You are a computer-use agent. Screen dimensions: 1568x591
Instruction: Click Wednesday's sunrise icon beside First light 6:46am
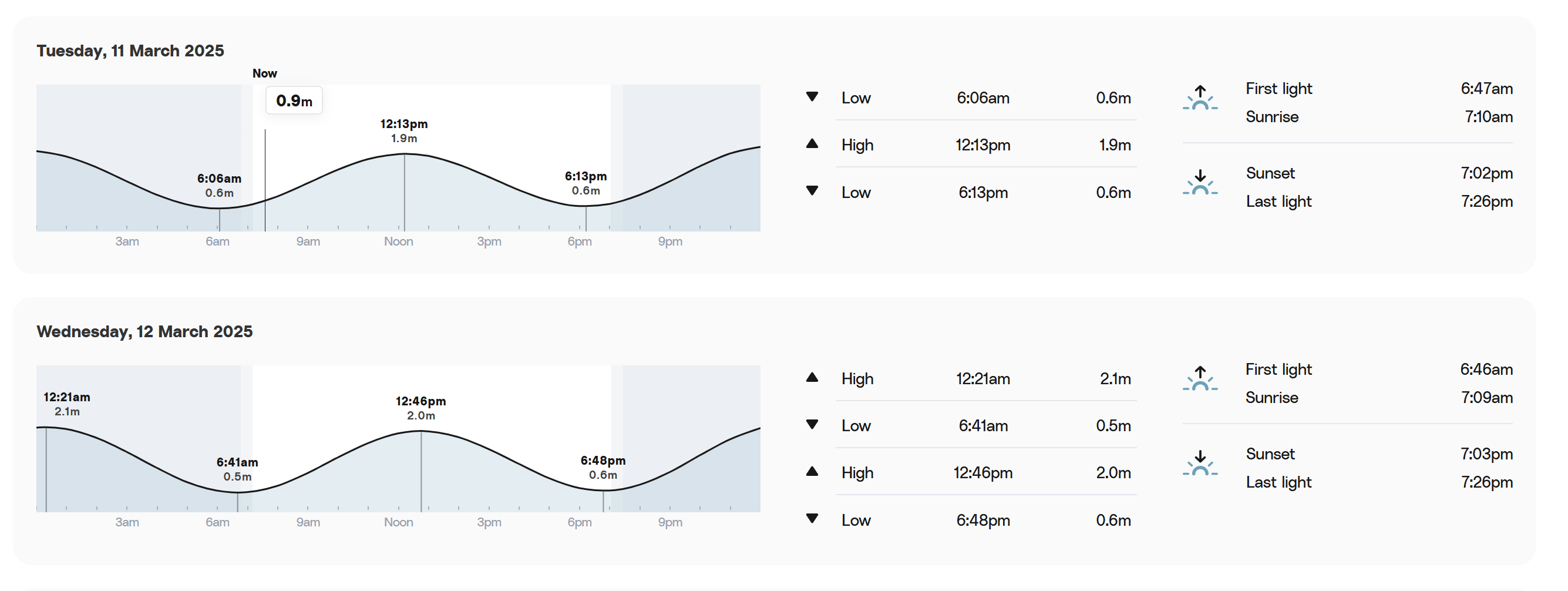pyautogui.click(x=1200, y=378)
